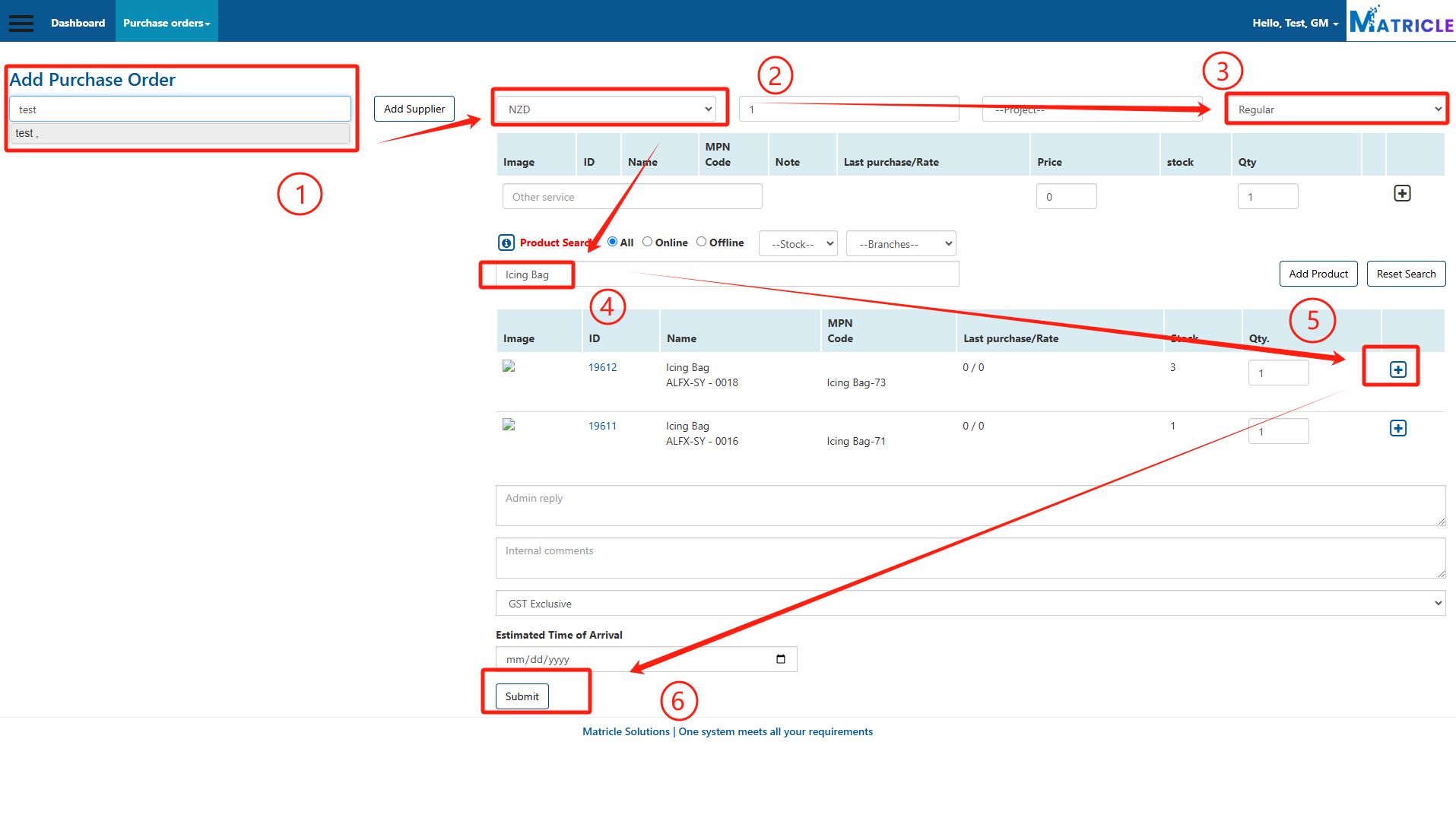Expand the Branches filter dropdown

click(x=900, y=244)
